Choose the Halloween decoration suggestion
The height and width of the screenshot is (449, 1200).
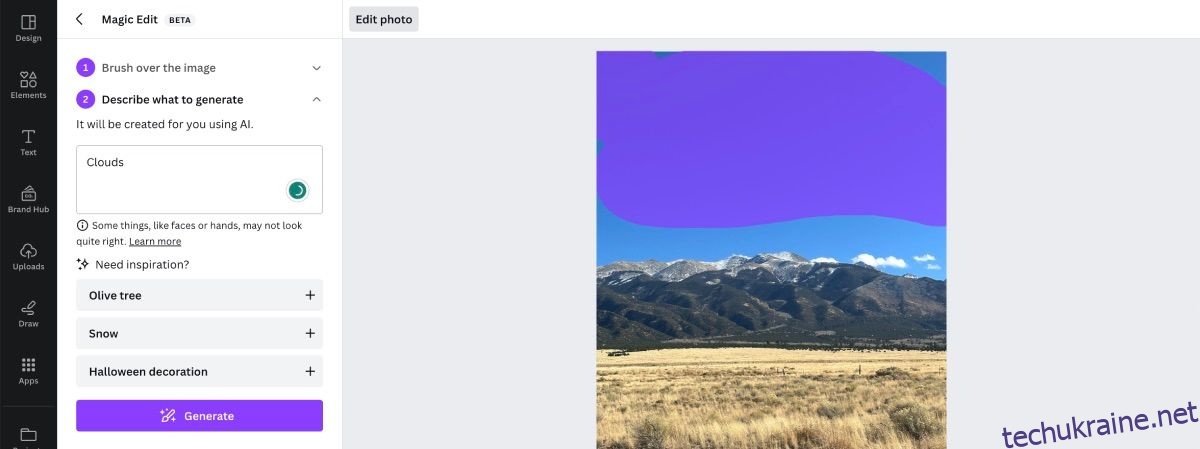[199, 371]
